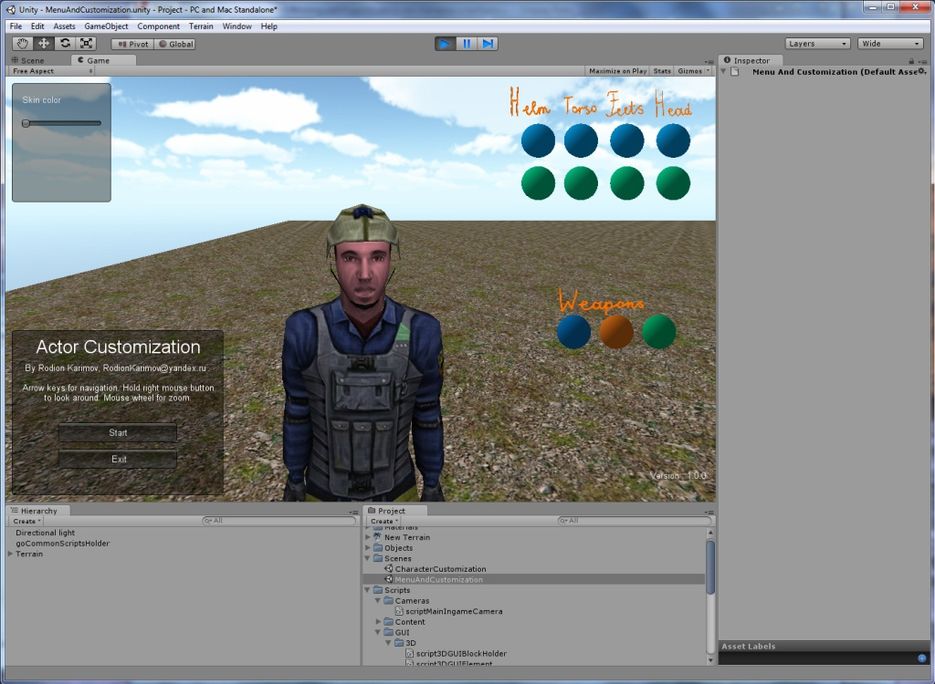
Task: Open the GameObject menu
Action: (x=106, y=26)
